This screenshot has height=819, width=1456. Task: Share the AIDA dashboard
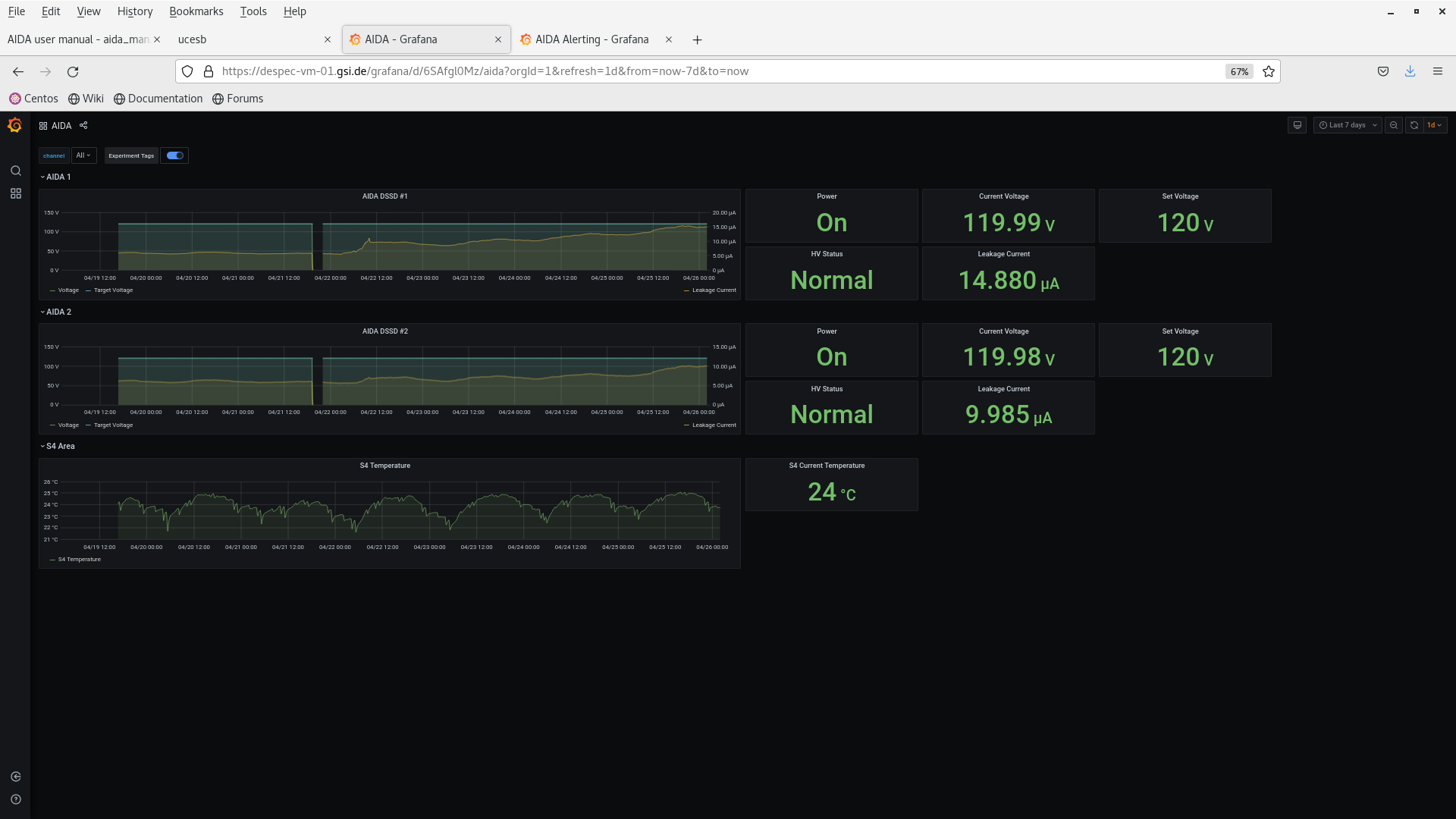point(83,125)
